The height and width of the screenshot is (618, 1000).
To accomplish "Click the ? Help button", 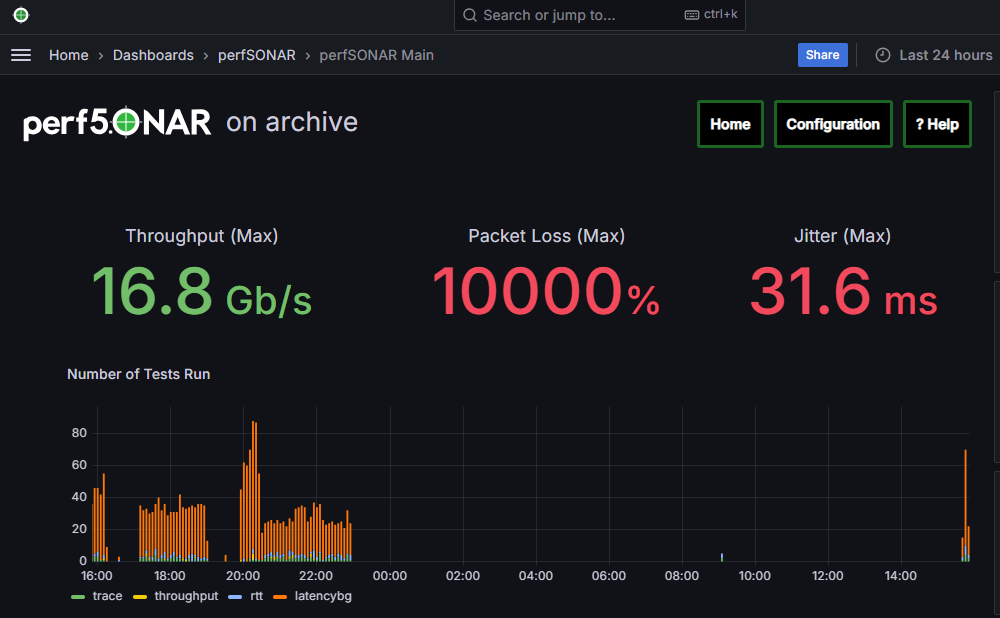I will tap(937, 124).
